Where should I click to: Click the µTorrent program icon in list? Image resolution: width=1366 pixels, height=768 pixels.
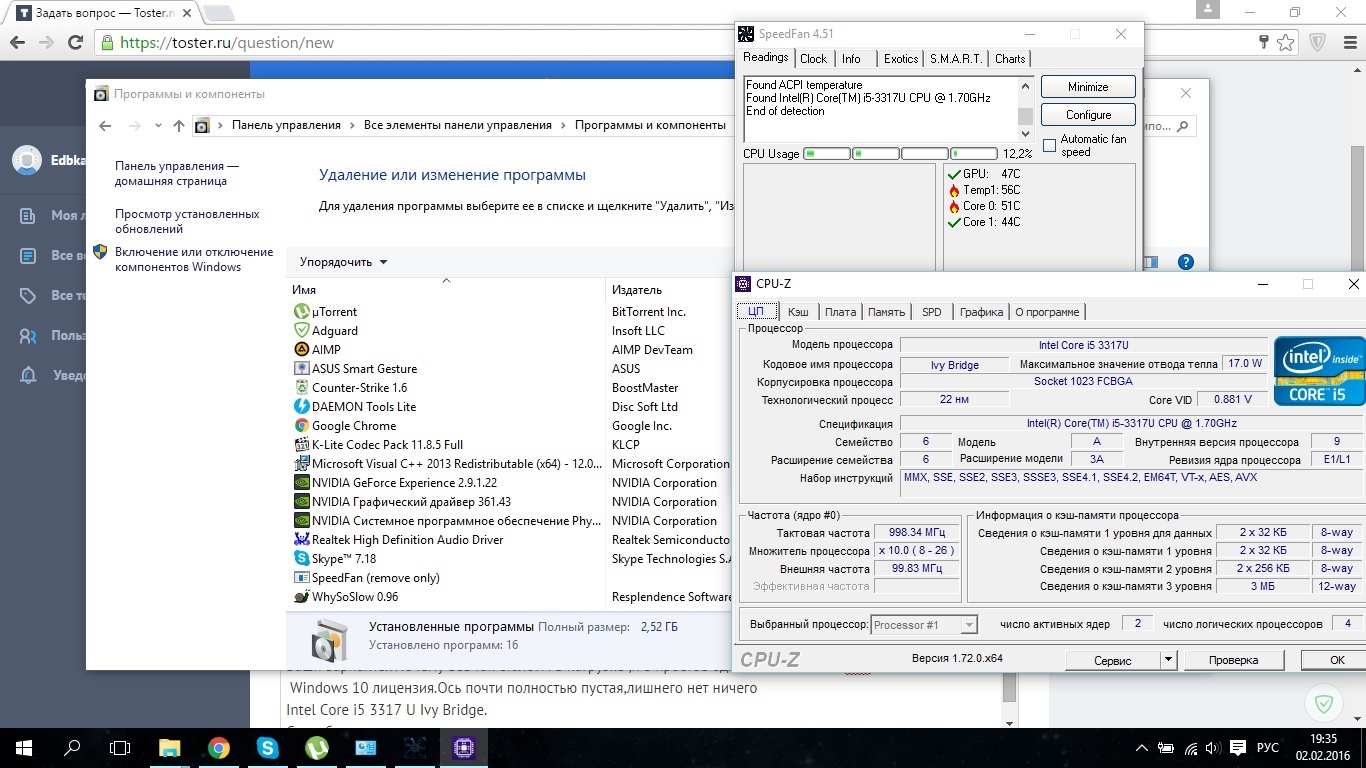[x=302, y=312]
